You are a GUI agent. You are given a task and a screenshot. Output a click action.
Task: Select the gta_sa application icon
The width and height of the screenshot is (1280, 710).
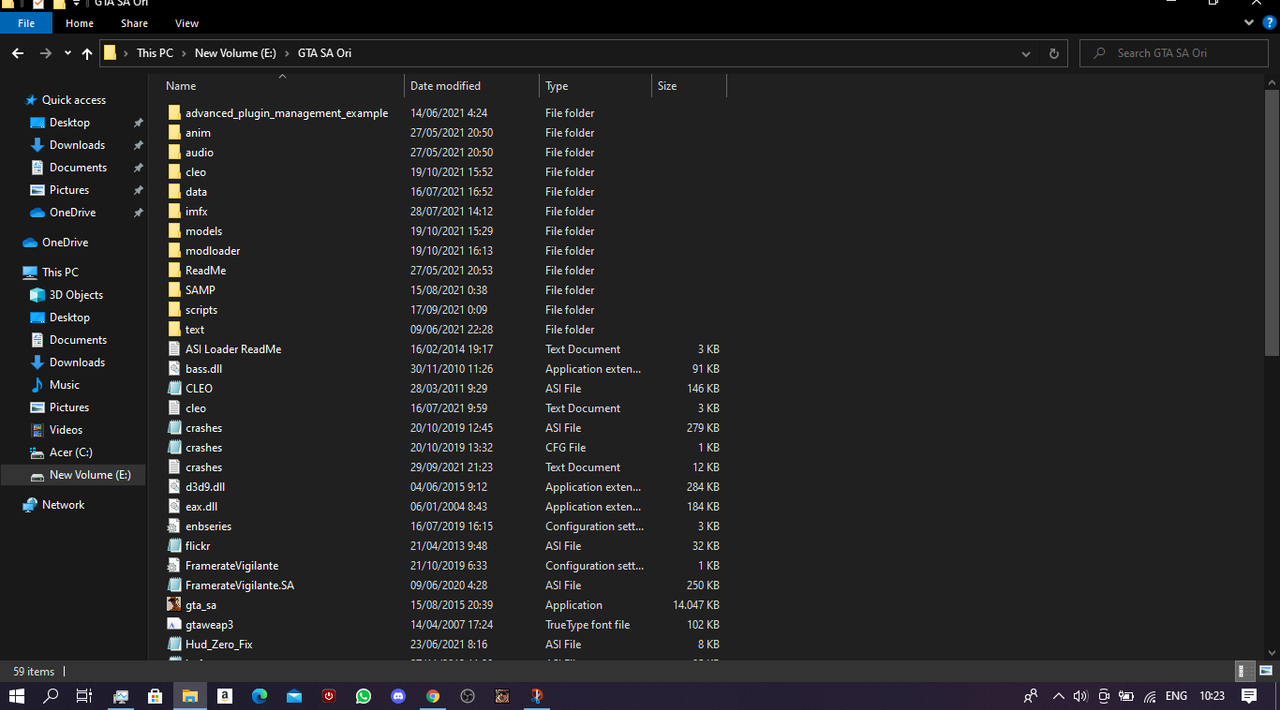174,605
